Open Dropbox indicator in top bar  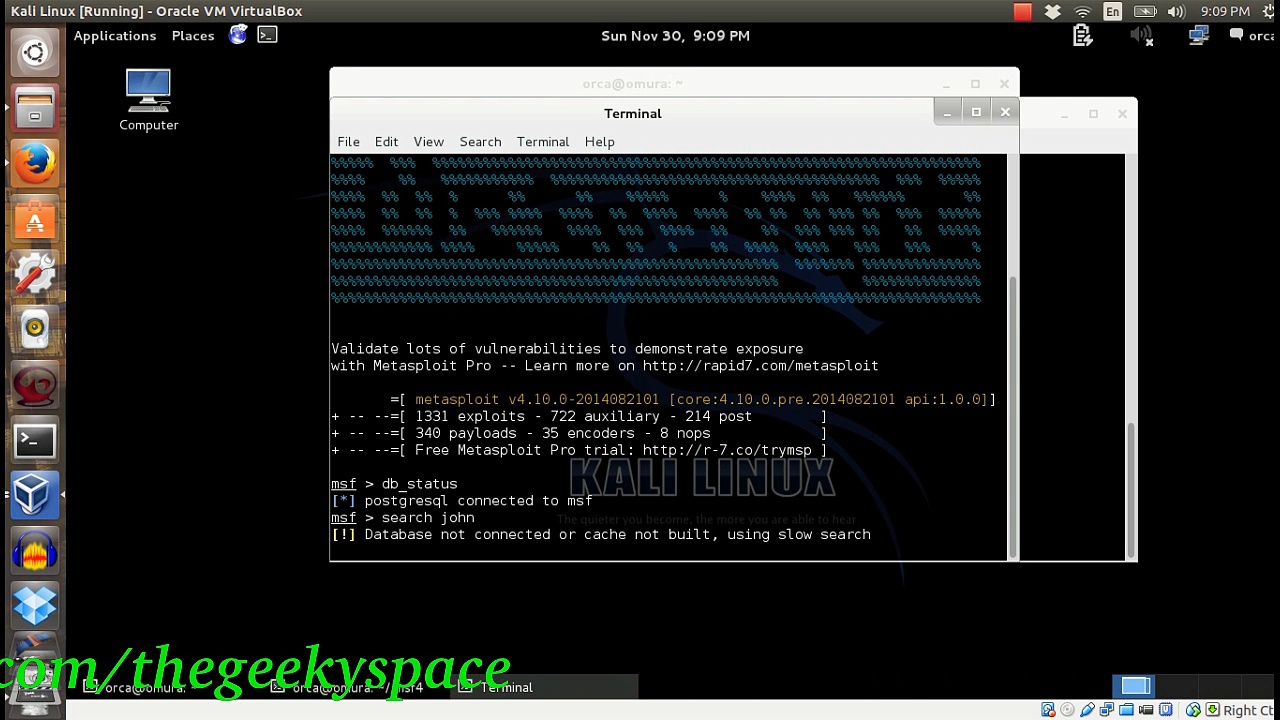(1052, 11)
